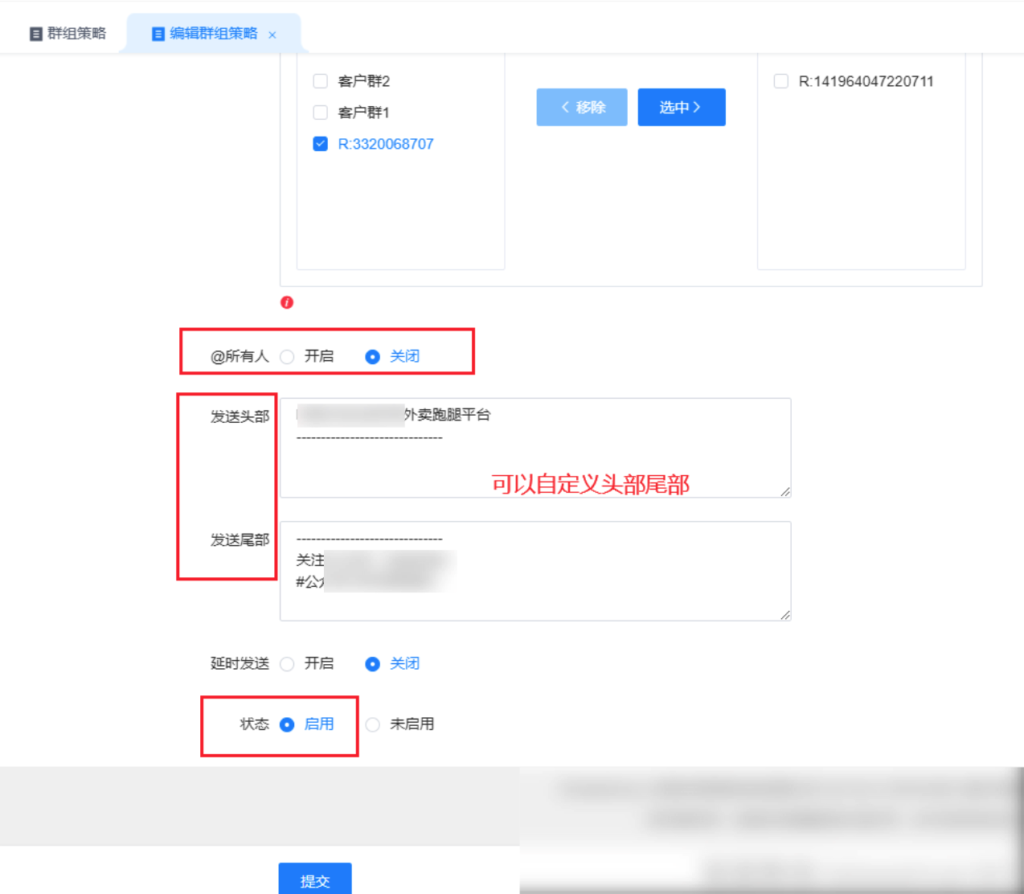Check the 客户群1 checkbox
Viewport: 1024px width, 894px height.
click(320, 112)
